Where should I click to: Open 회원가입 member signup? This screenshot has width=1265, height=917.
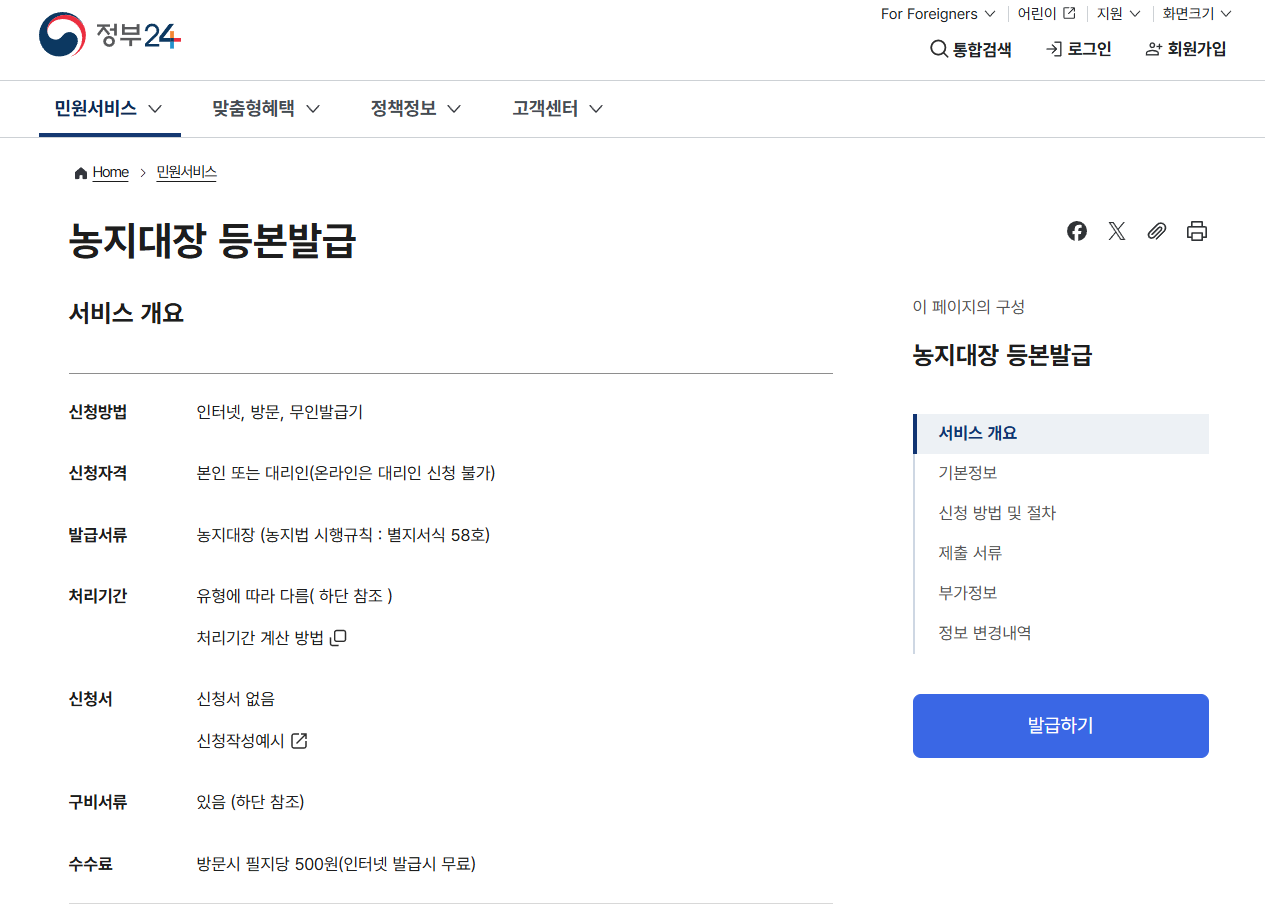click(1185, 48)
